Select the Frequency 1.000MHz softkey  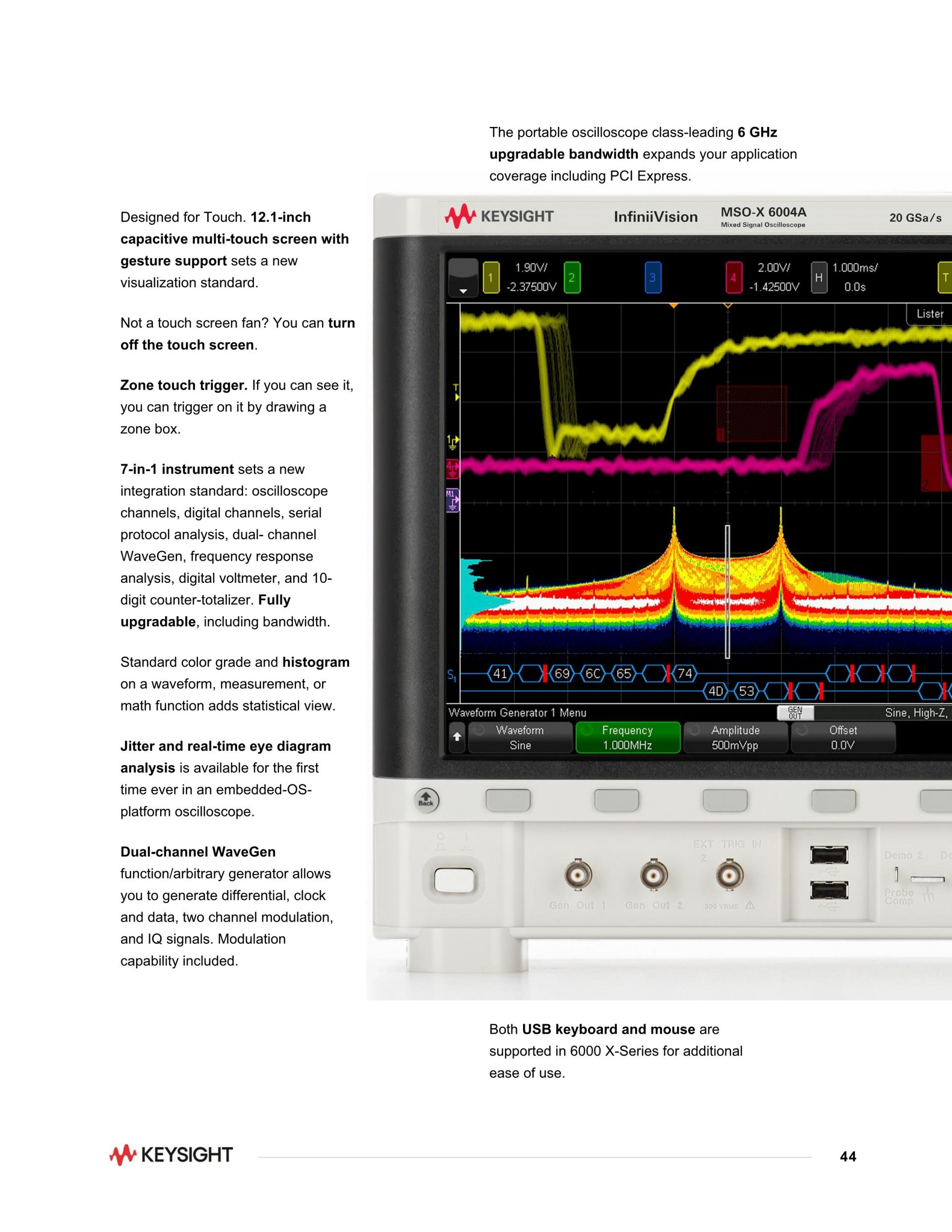pyautogui.click(x=627, y=738)
